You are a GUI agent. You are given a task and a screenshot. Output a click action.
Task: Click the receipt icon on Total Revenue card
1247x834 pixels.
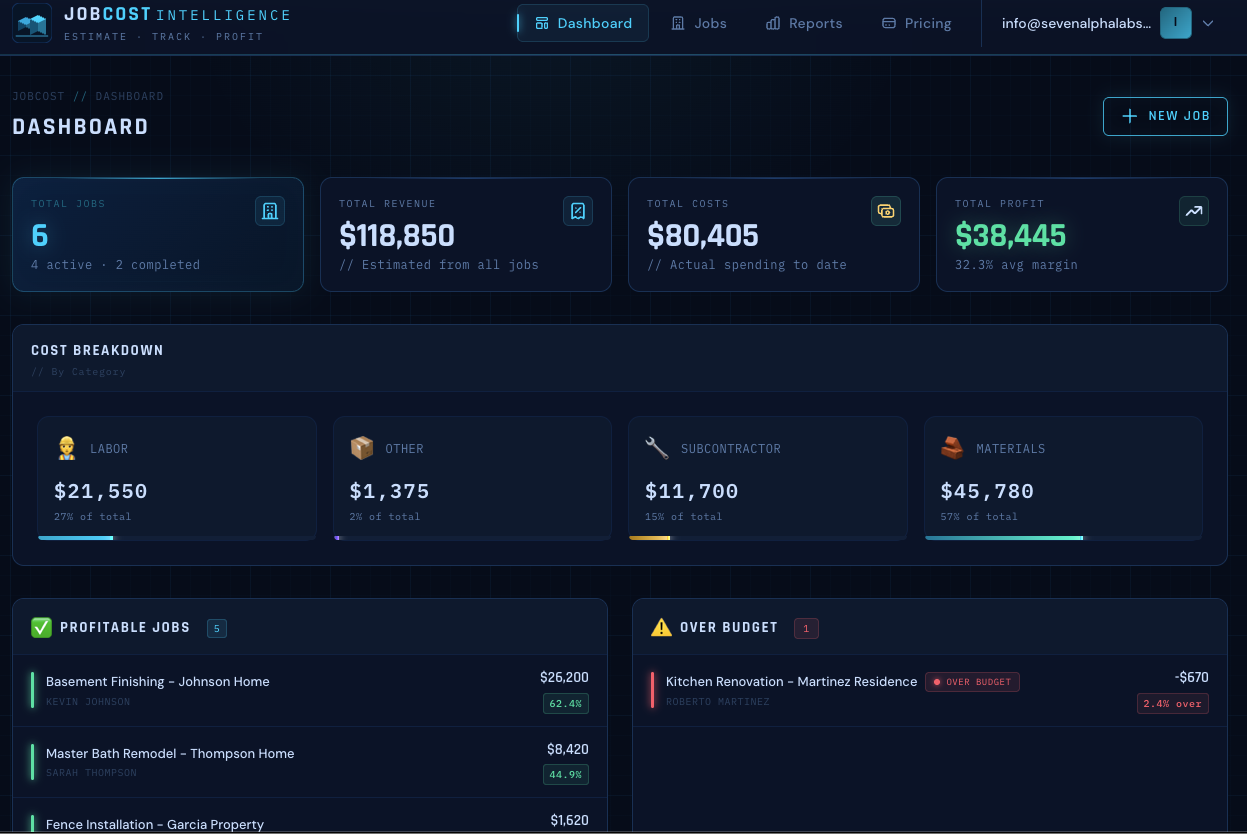click(578, 211)
